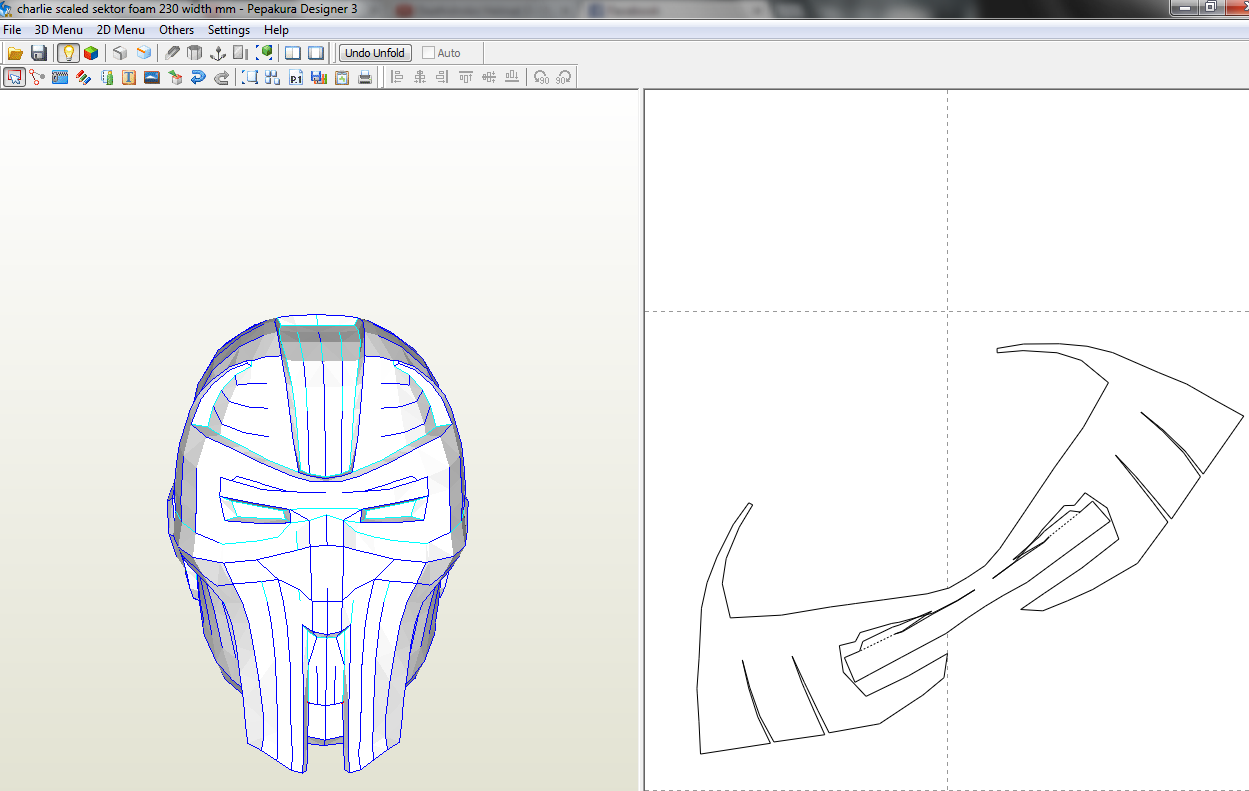Print using the printer icon
Screen dimensions: 1249x791
[365, 77]
